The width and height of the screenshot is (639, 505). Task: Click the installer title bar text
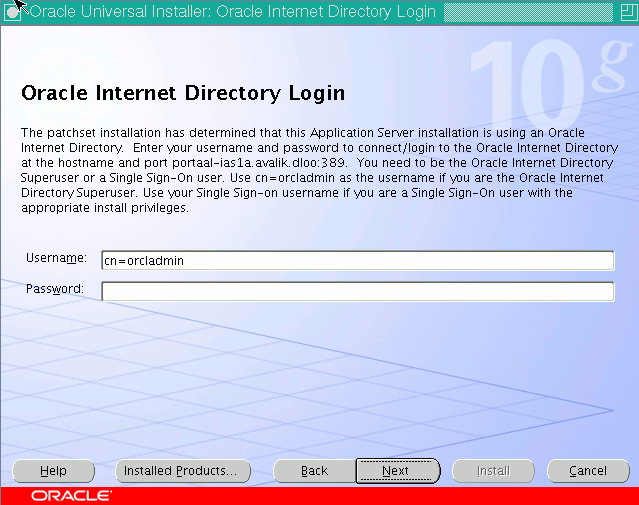pyautogui.click(x=233, y=12)
